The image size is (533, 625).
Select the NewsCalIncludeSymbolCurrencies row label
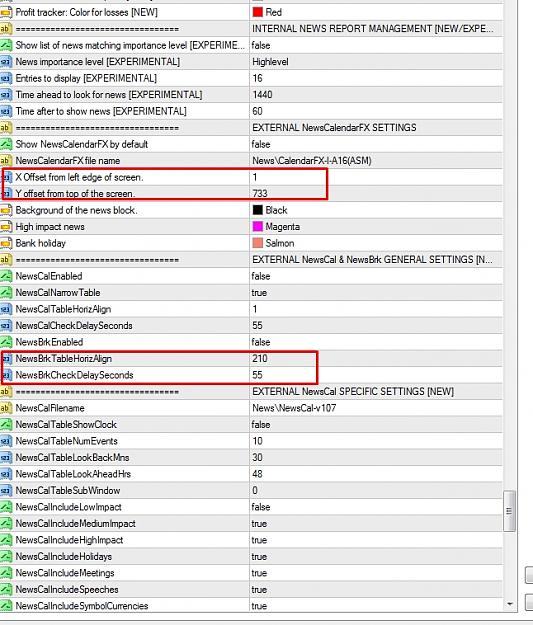click(82, 606)
